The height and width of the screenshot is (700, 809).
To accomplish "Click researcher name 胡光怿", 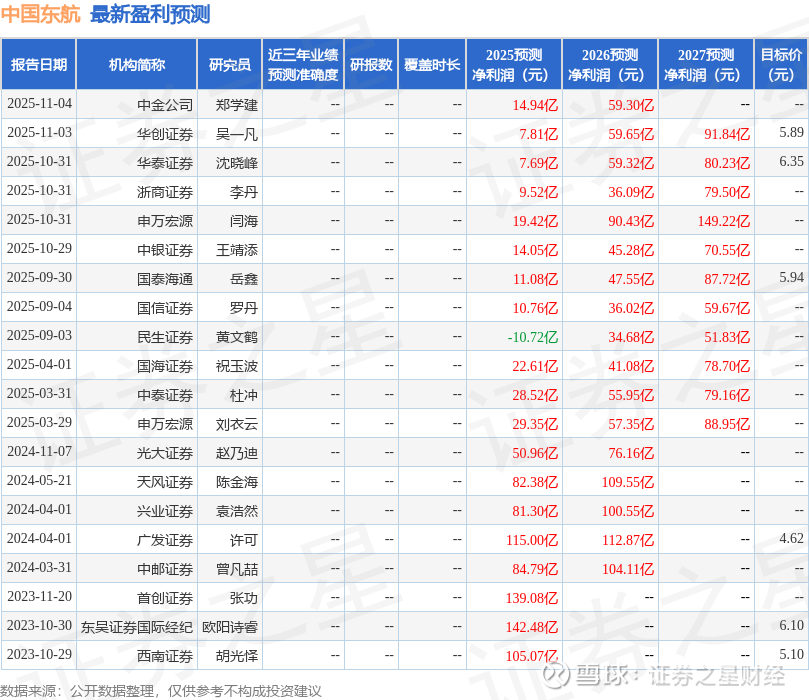I will (x=237, y=656).
